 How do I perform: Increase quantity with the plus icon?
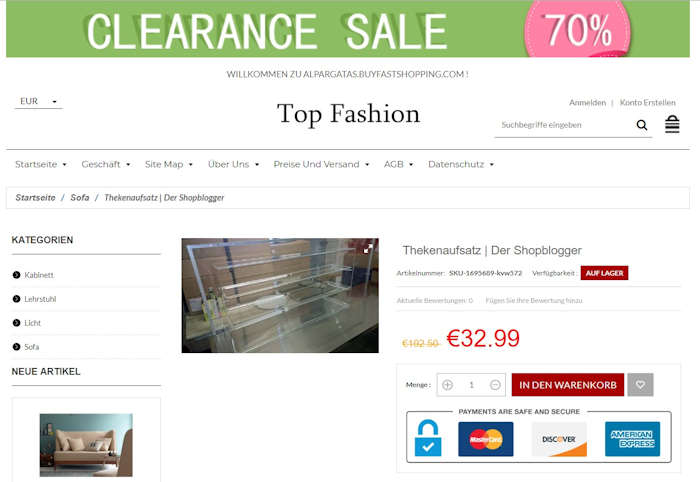coord(447,385)
